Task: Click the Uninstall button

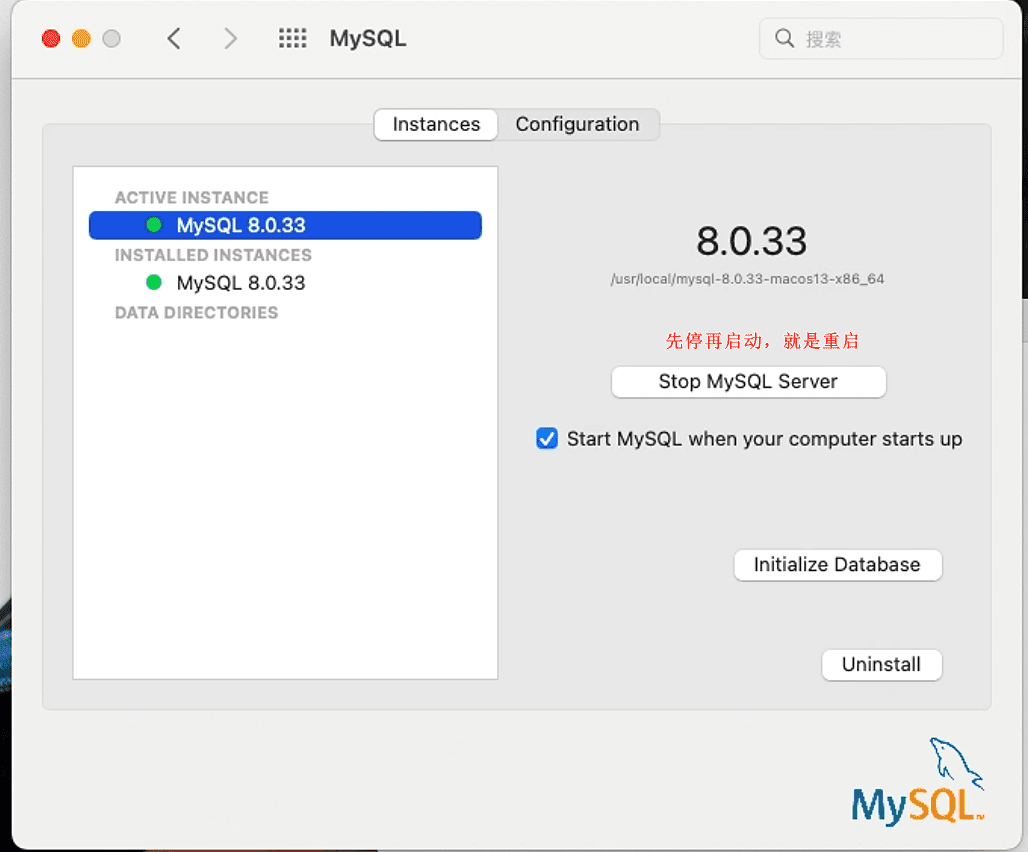Action: point(881,665)
